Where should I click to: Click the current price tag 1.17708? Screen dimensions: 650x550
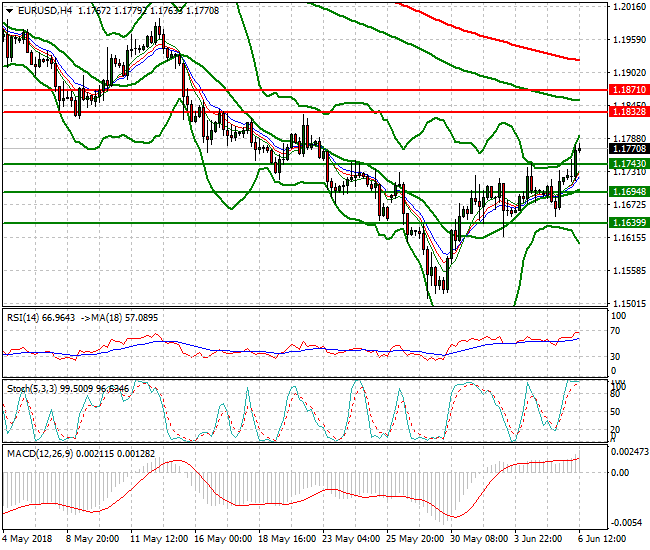627,148
